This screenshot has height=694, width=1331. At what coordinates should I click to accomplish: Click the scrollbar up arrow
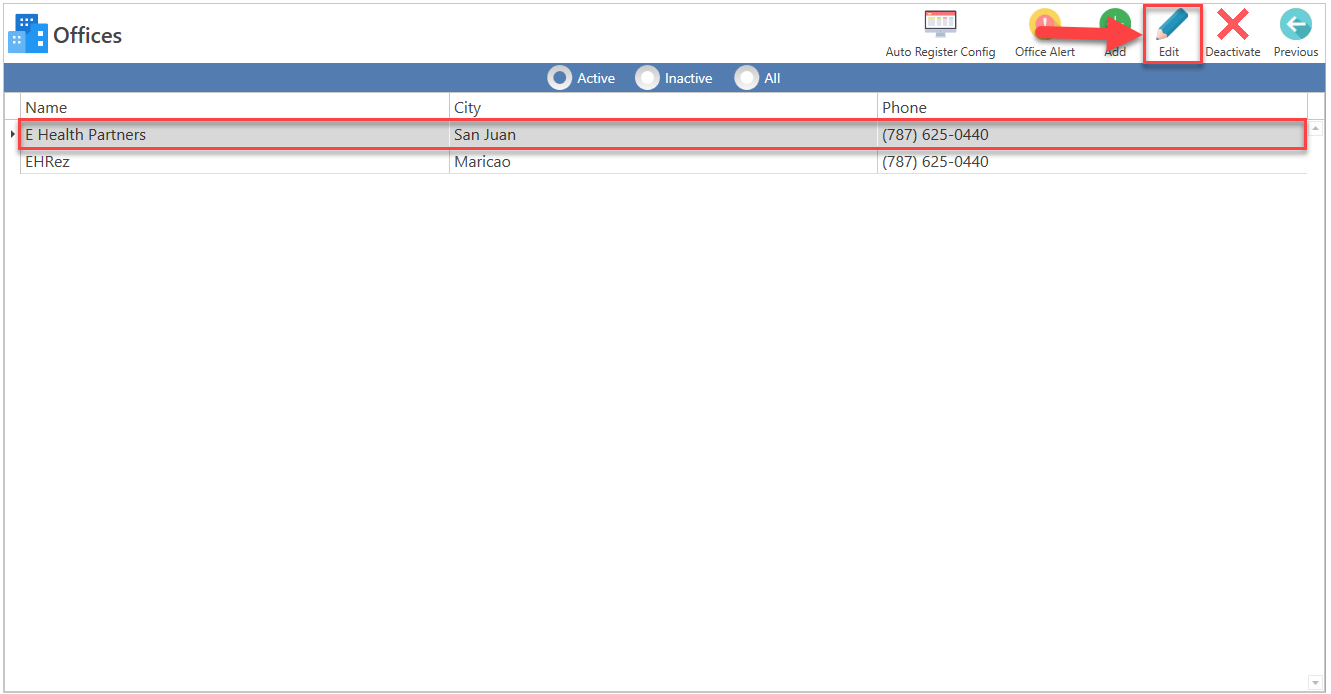click(x=1315, y=129)
